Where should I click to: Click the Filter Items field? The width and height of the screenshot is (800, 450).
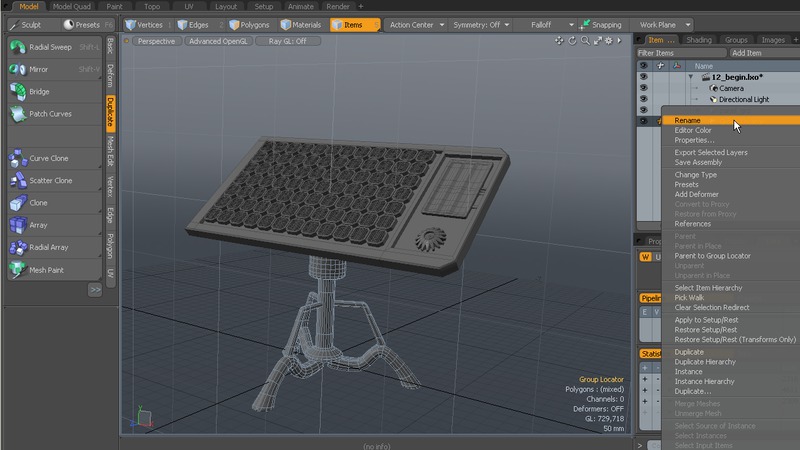pyautogui.click(x=681, y=53)
